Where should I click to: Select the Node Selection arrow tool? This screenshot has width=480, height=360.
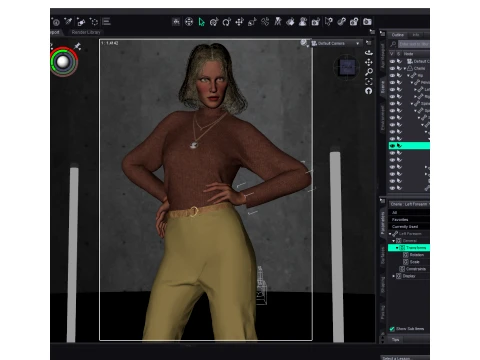point(201,22)
